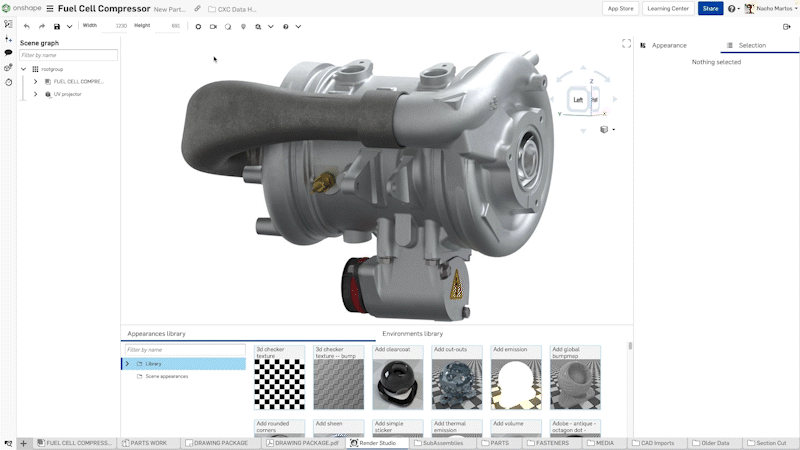Click the zoom tool icon in toolbar
This screenshot has width=800, height=450.
tap(258, 27)
